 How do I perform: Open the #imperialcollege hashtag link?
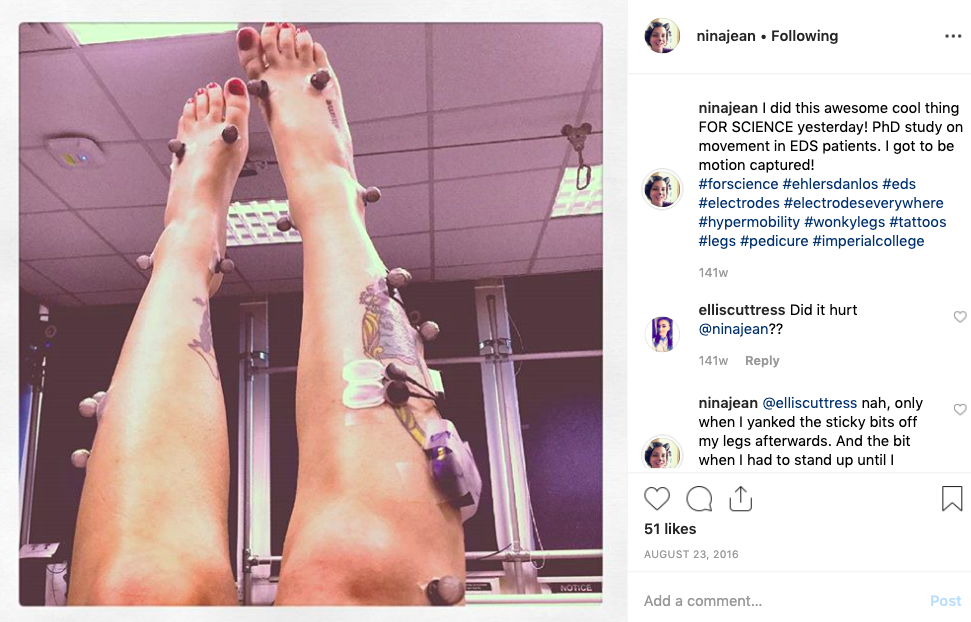tap(868, 241)
